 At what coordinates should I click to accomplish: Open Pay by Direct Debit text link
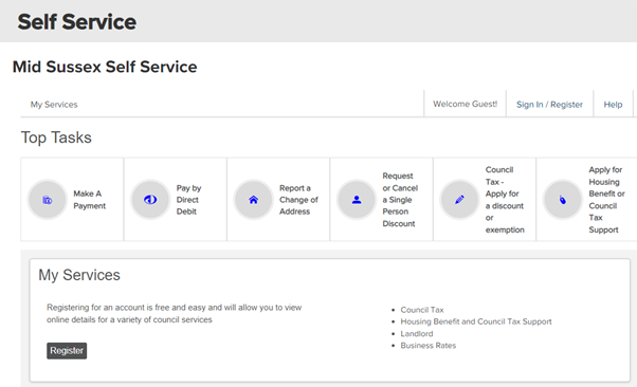coord(188,200)
